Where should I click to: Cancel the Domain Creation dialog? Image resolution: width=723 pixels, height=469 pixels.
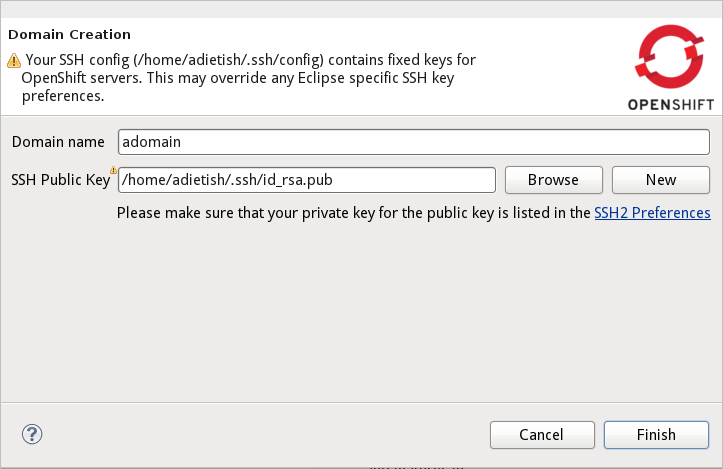[x=541, y=435]
